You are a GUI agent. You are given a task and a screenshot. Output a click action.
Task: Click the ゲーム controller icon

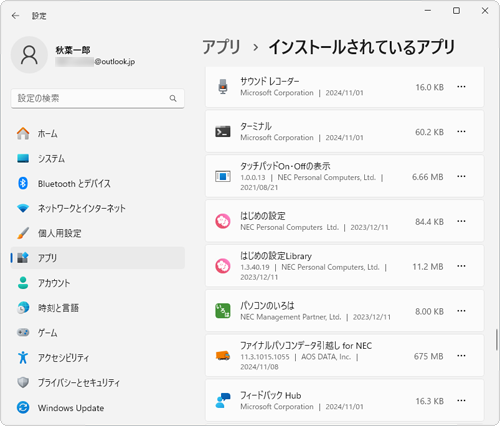(x=23, y=332)
